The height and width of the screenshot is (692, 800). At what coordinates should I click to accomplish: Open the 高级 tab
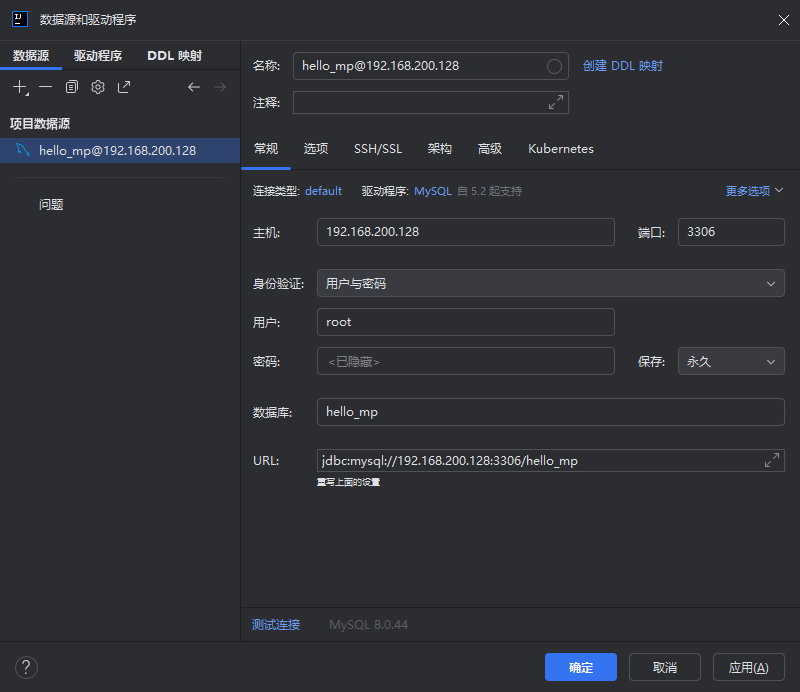coord(490,149)
